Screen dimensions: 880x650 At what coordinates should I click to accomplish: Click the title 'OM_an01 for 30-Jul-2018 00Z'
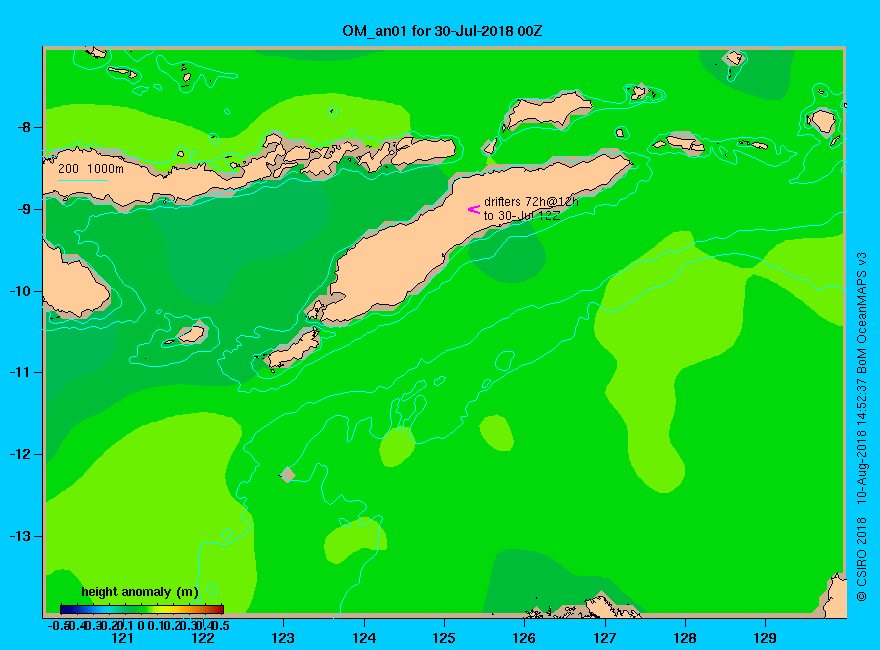tap(442, 31)
